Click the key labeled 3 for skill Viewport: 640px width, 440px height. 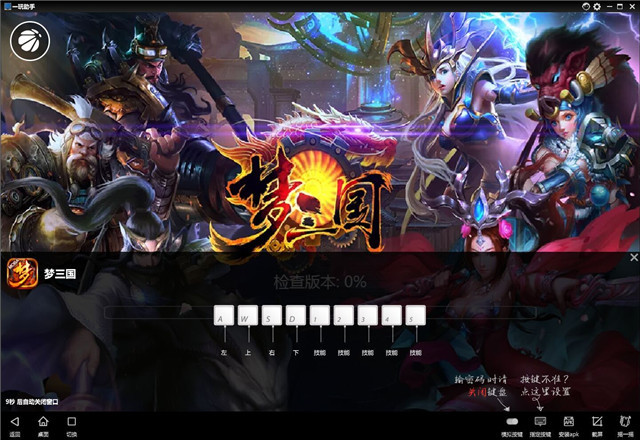[368, 316]
